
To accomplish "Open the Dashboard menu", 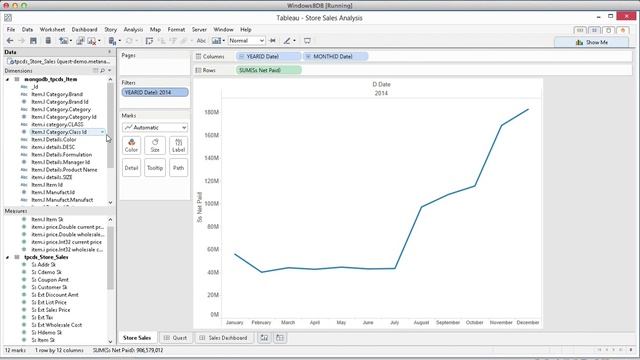I will (x=84, y=29).
